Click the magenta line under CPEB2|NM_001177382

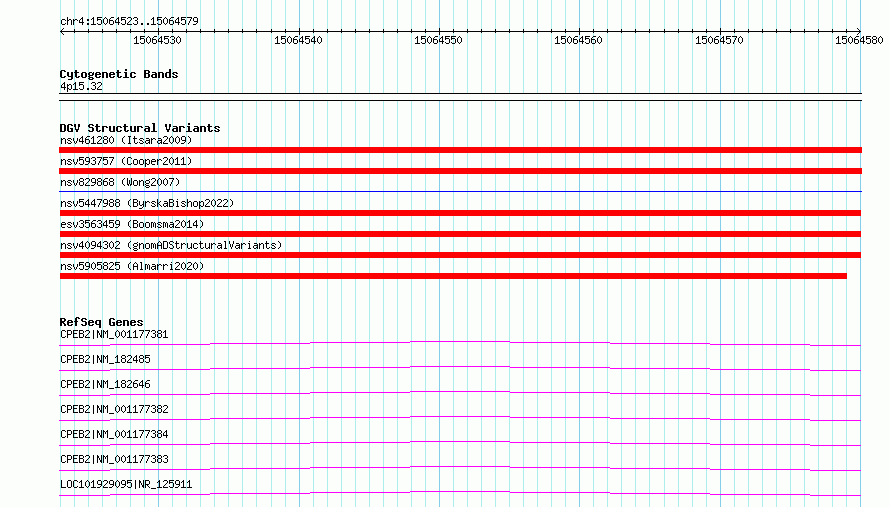(460, 418)
